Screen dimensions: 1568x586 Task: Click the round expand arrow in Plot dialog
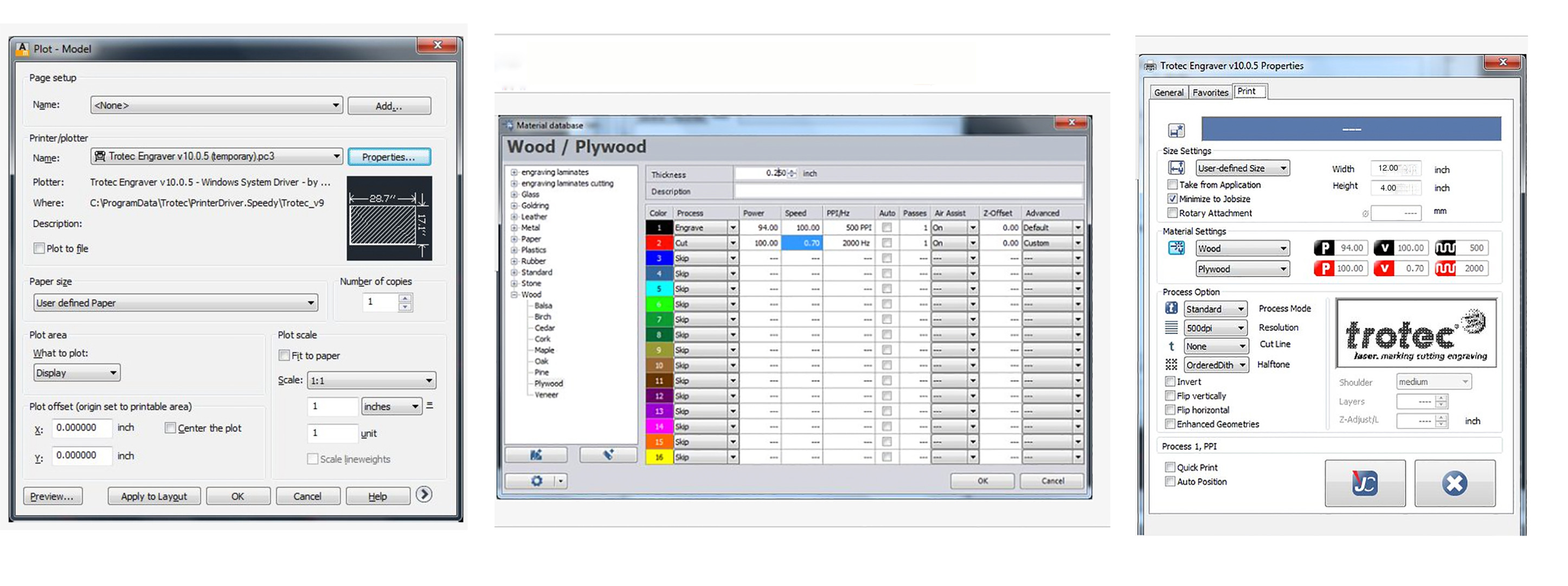425,494
